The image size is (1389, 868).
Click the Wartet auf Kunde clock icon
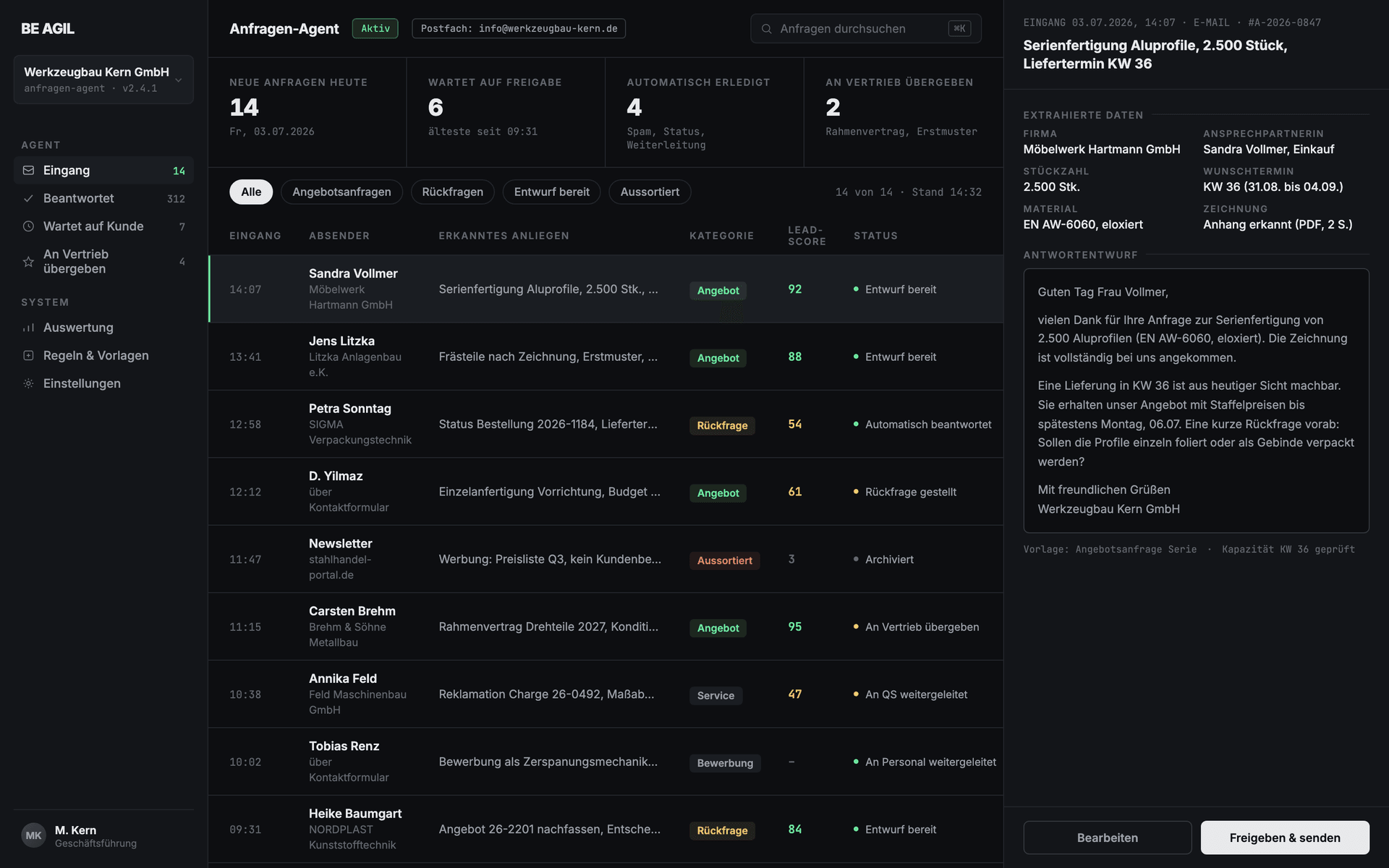[28, 226]
